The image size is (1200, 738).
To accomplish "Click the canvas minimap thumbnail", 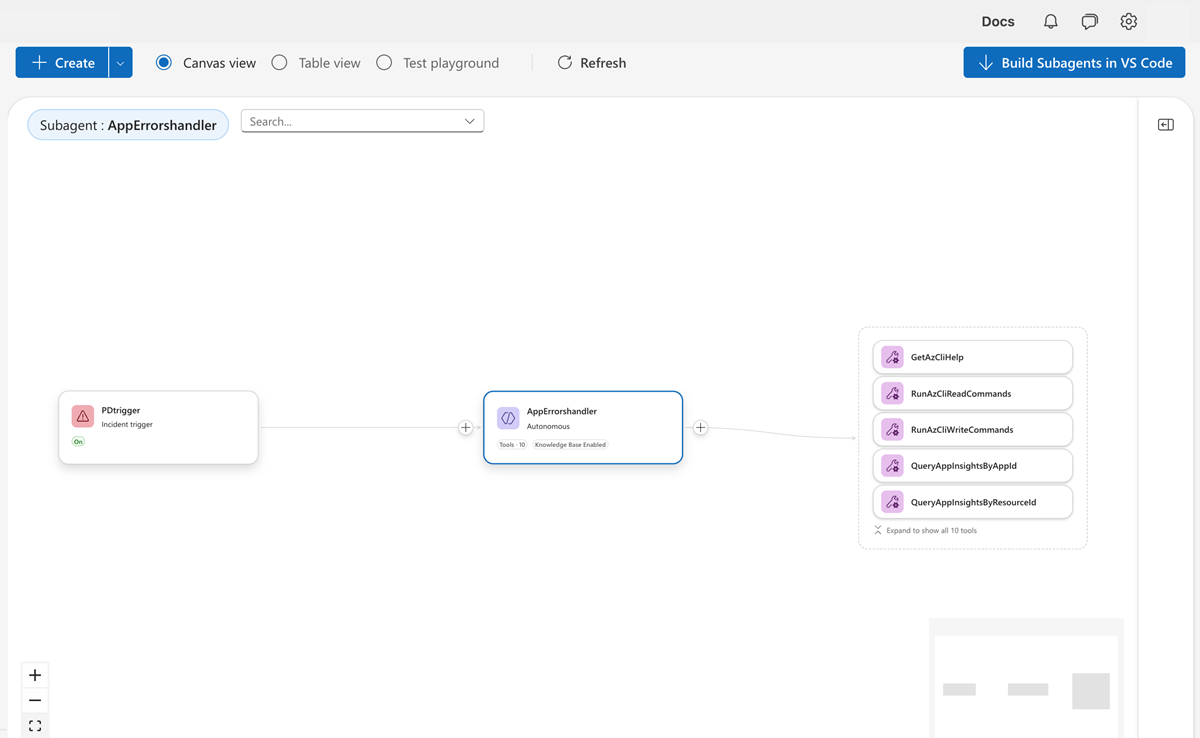I will (x=1026, y=678).
